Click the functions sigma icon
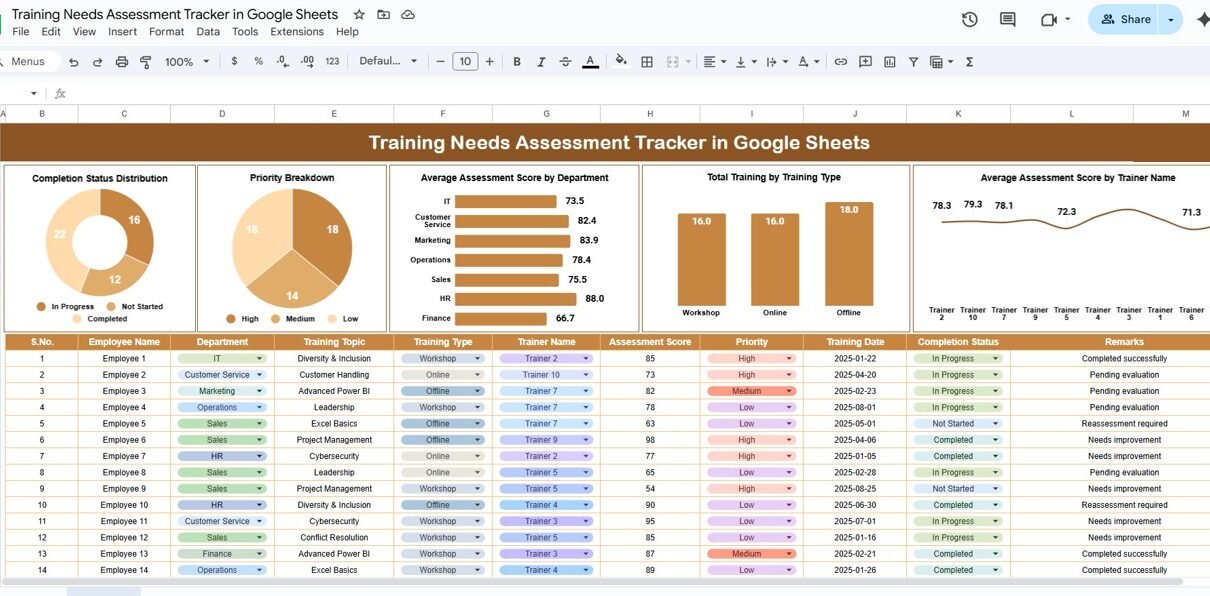Viewport: 1210px width, 596px height. pos(969,62)
